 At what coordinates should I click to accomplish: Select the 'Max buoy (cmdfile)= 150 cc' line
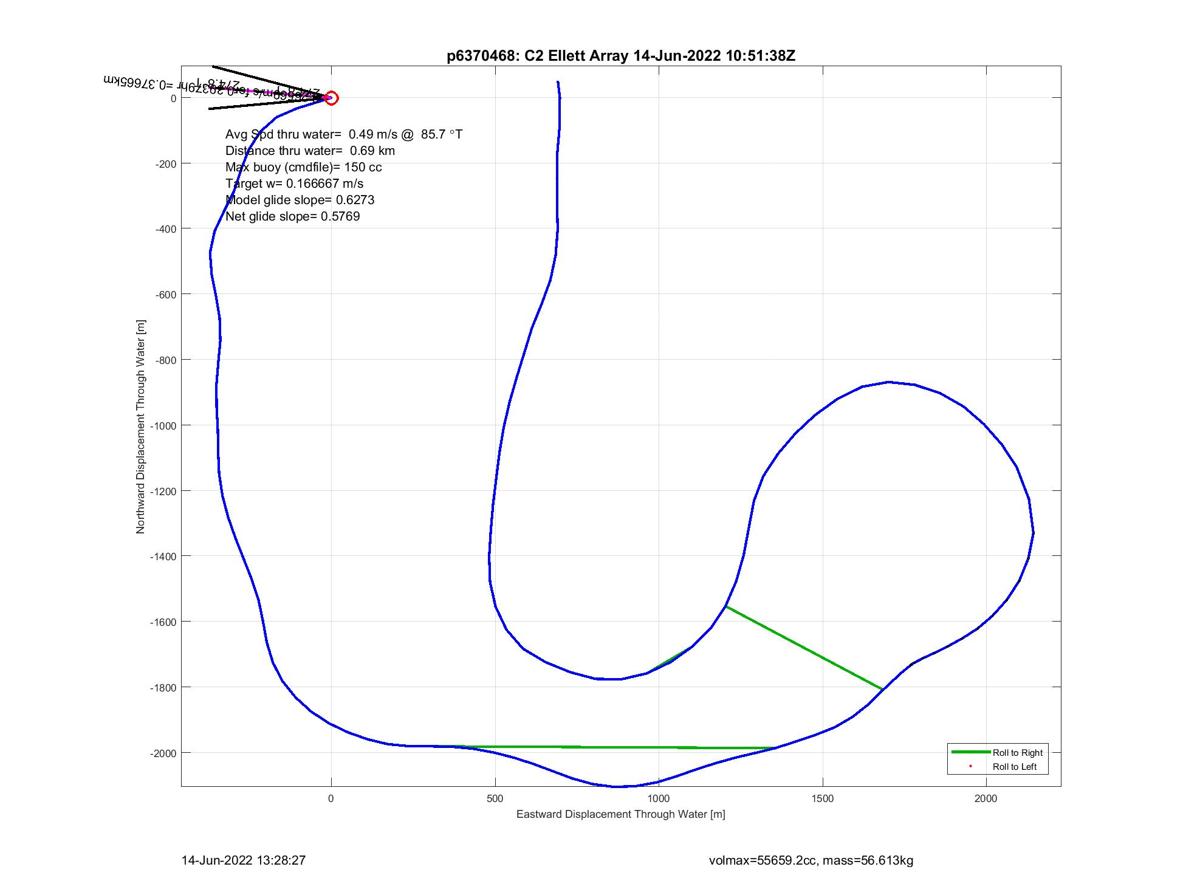(303, 167)
